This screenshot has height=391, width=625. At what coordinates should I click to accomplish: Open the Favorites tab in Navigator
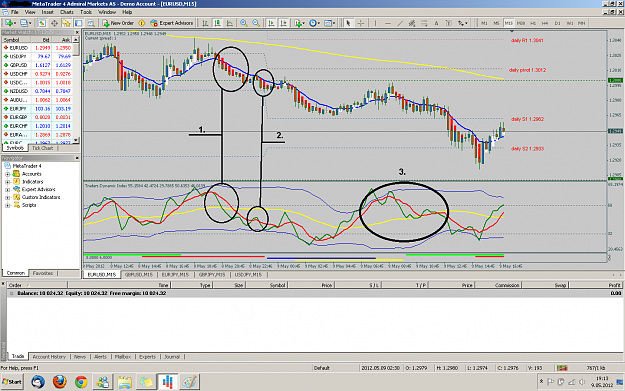pos(43,273)
